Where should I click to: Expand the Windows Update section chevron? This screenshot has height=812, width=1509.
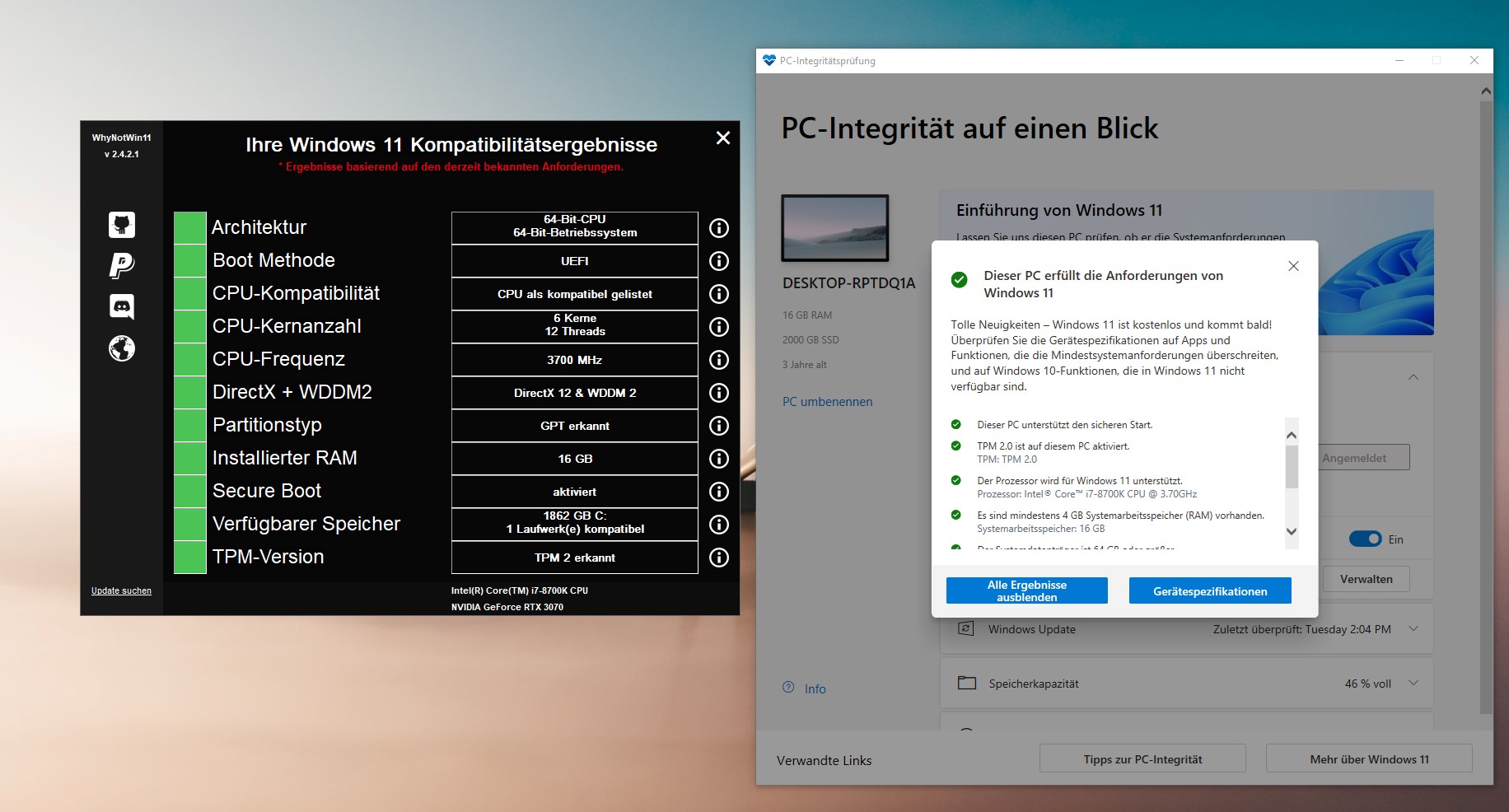(x=1413, y=628)
